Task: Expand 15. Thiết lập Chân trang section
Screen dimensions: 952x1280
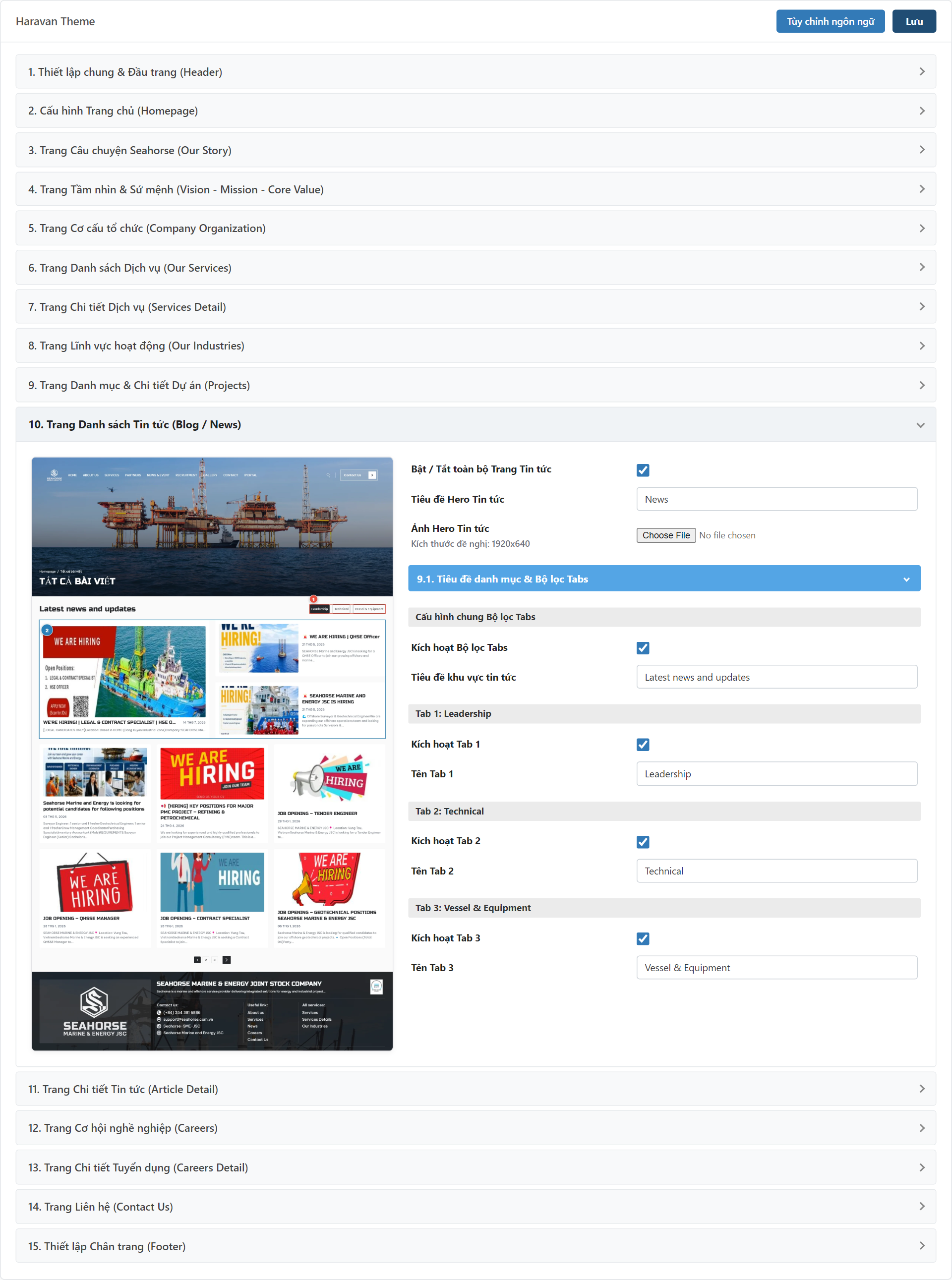Action: (476, 1245)
